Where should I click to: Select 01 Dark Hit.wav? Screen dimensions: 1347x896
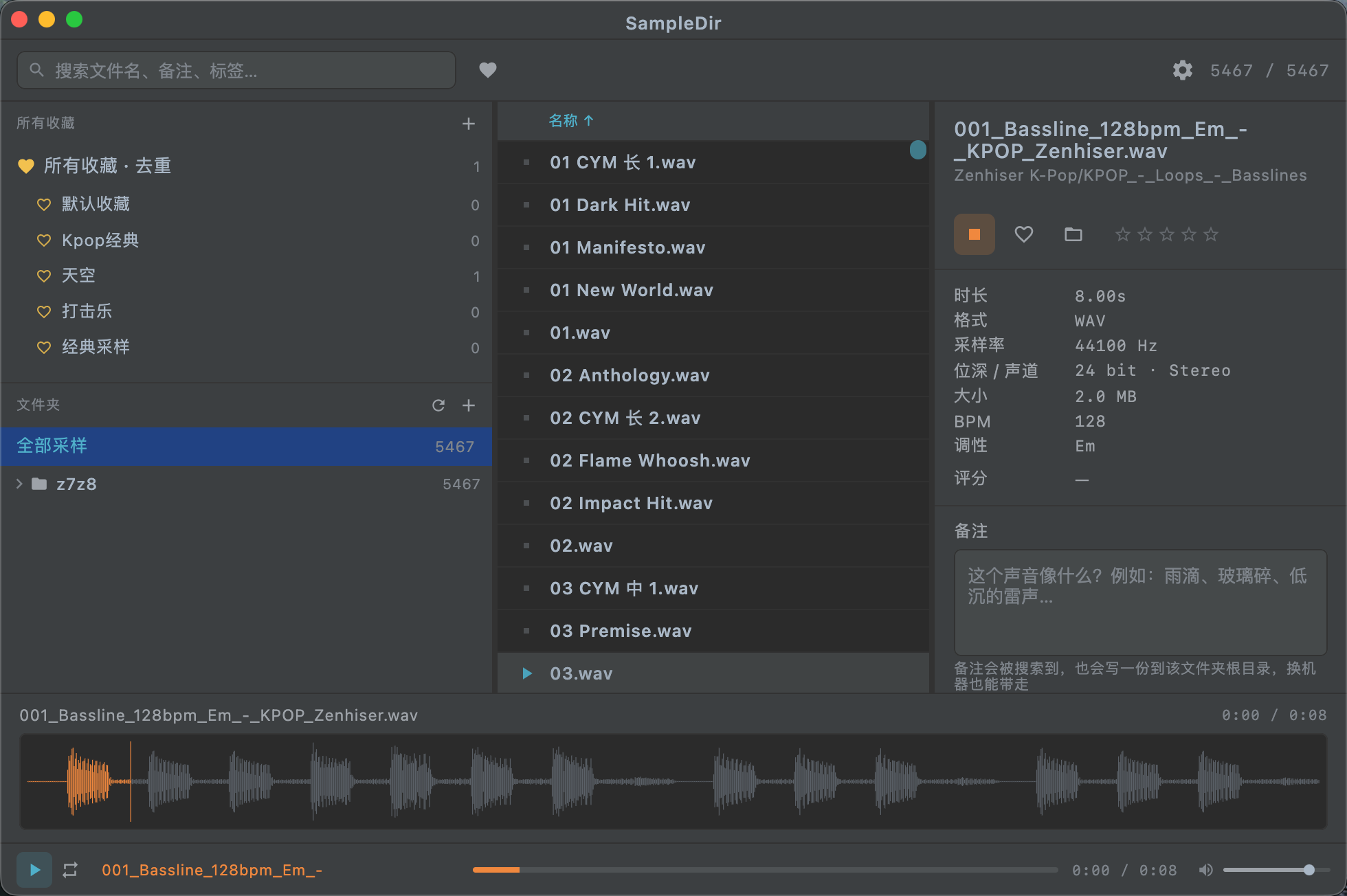point(712,205)
